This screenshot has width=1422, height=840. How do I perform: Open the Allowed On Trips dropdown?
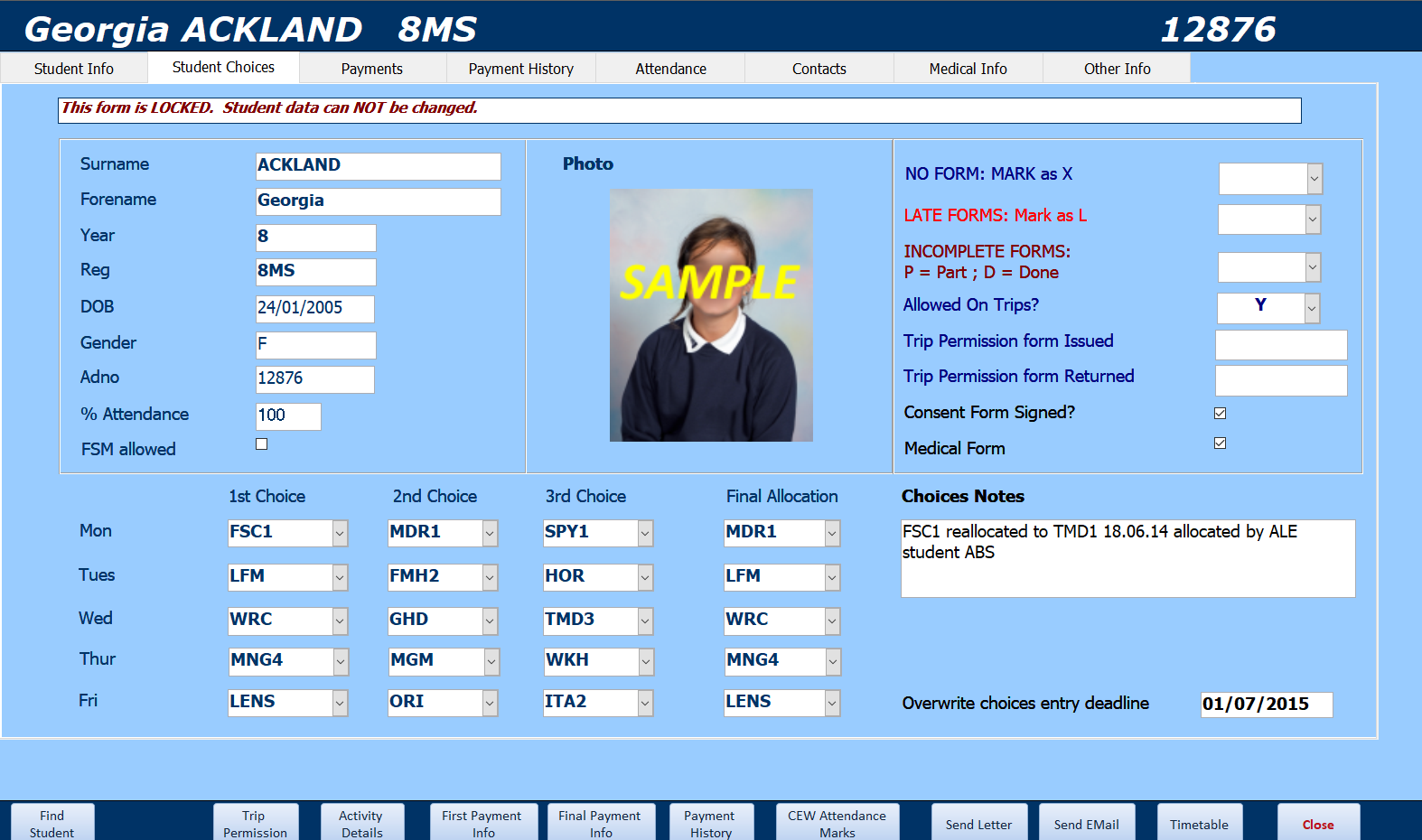1312,308
